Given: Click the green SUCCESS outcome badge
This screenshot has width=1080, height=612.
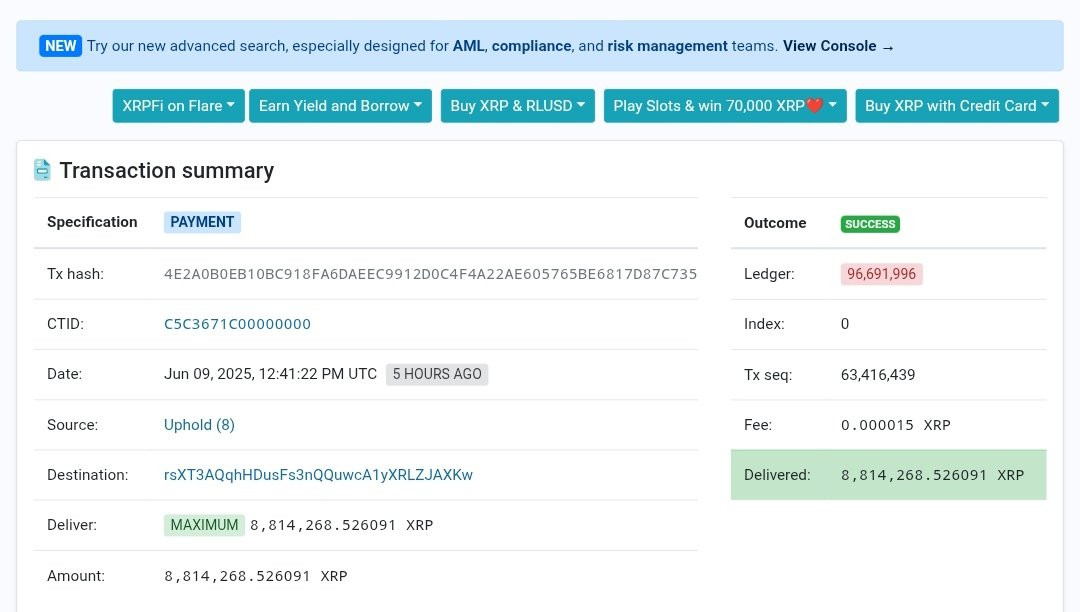Looking at the screenshot, I should pos(870,224).
